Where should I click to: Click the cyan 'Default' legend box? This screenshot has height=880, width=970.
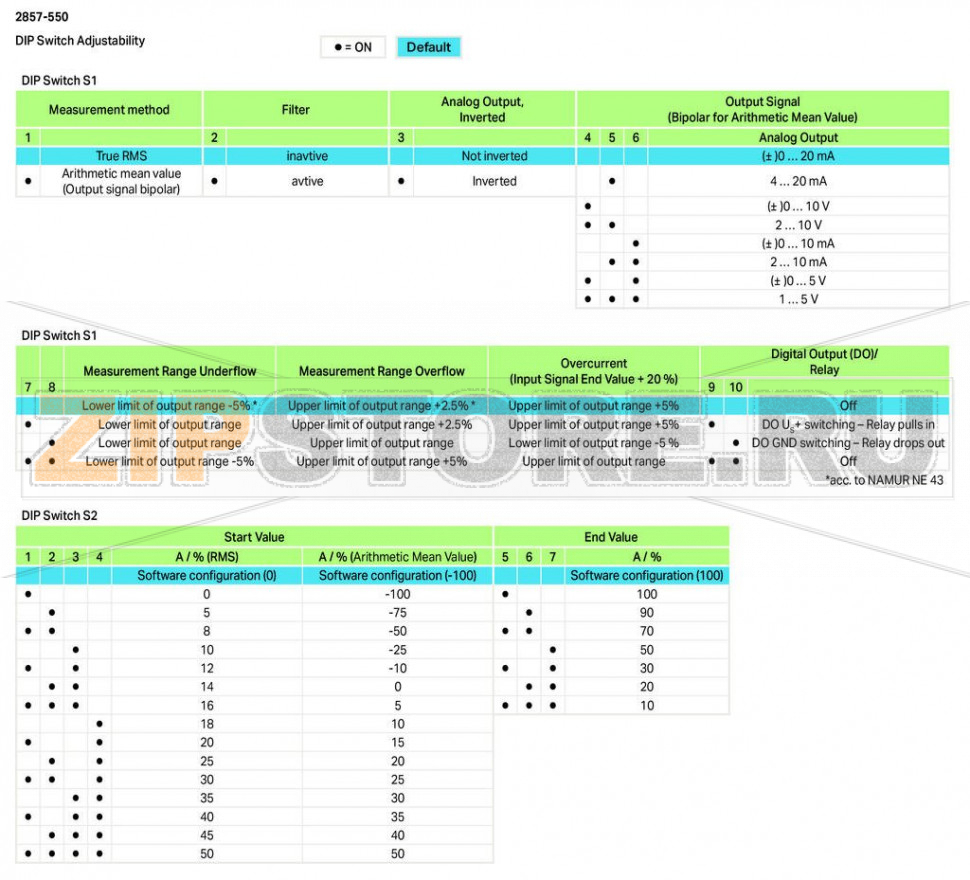[x=429, y=47]
